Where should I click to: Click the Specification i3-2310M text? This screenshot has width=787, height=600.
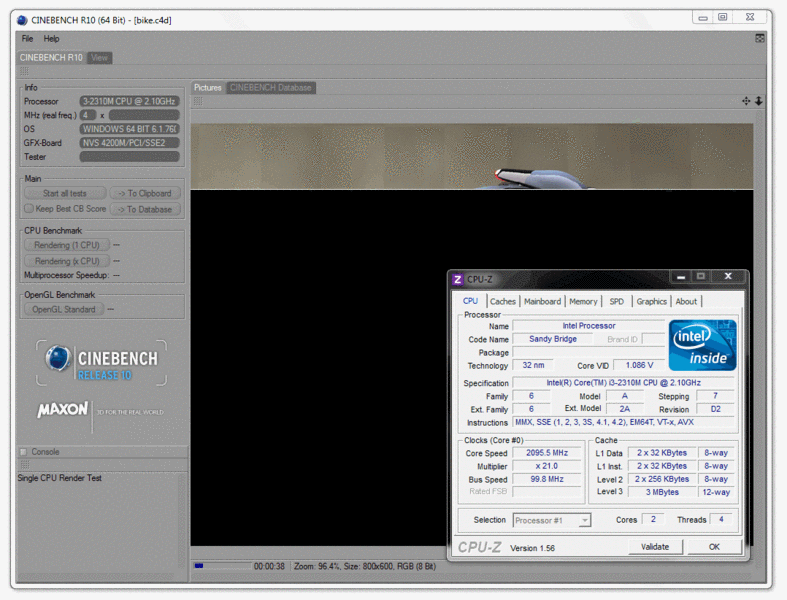click(x=623, y=383)
